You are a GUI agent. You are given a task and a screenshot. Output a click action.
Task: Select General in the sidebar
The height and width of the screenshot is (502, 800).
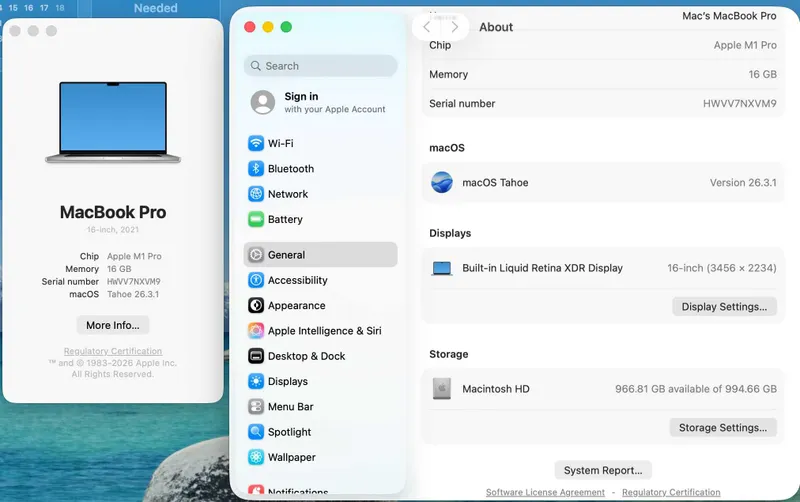pyautogui.click(x=320, y=255)
